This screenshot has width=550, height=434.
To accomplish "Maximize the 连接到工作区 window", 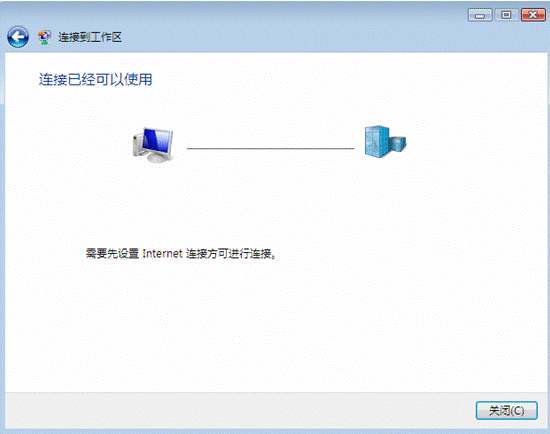I will 506,15.
